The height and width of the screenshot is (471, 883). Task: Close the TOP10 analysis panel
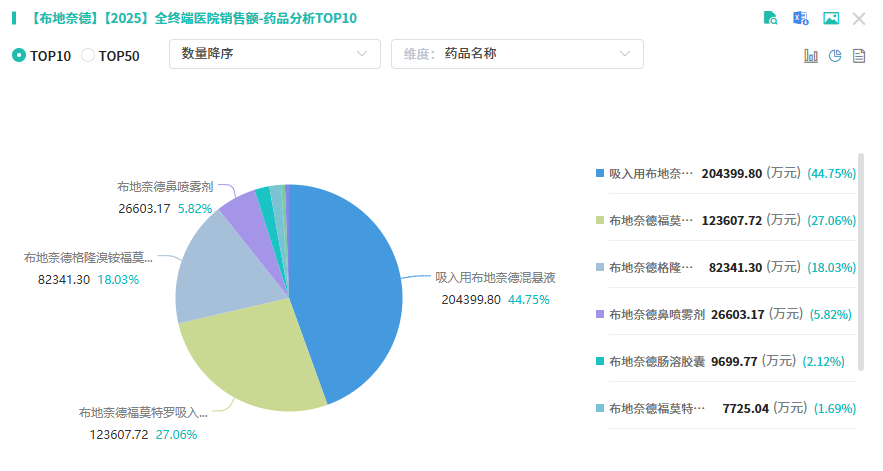point(859,18)
